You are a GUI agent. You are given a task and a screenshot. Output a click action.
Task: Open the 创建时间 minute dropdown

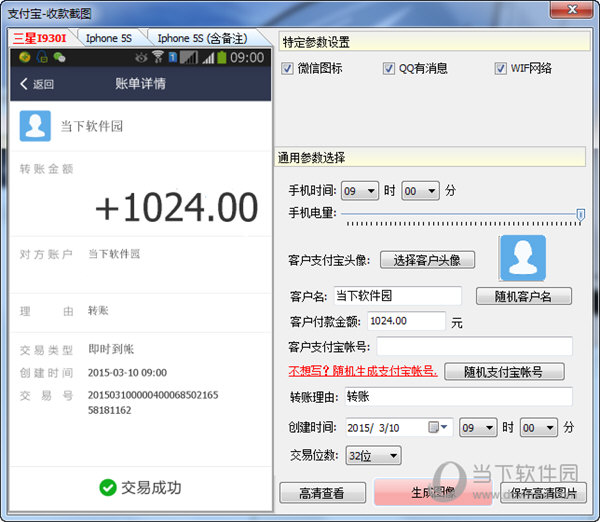pos(538,427)
